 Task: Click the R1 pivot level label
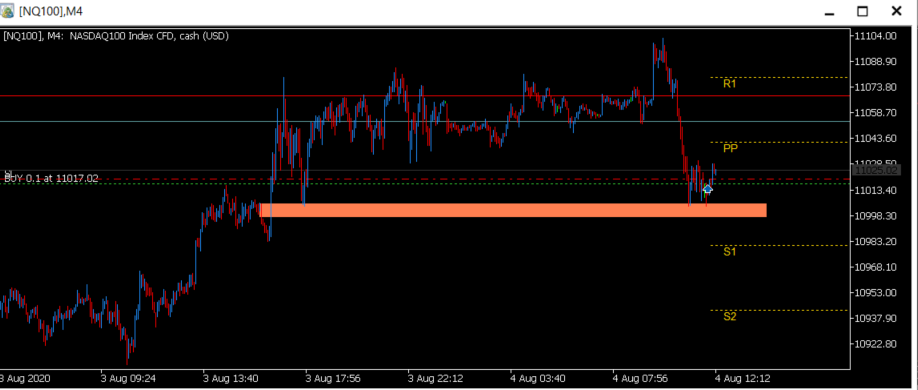click(729, 84)
